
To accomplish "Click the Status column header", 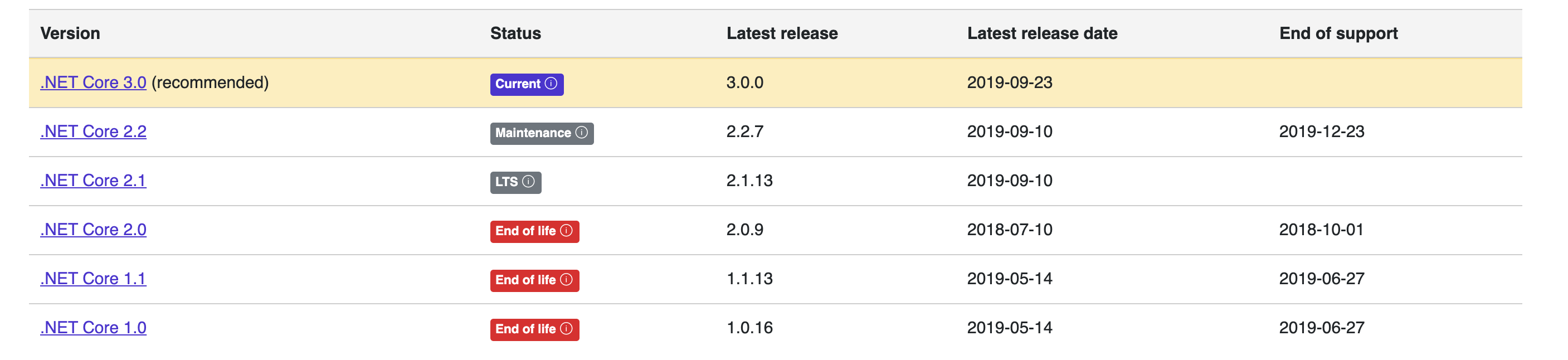I will pyautogui.click(x=514, y=33).
